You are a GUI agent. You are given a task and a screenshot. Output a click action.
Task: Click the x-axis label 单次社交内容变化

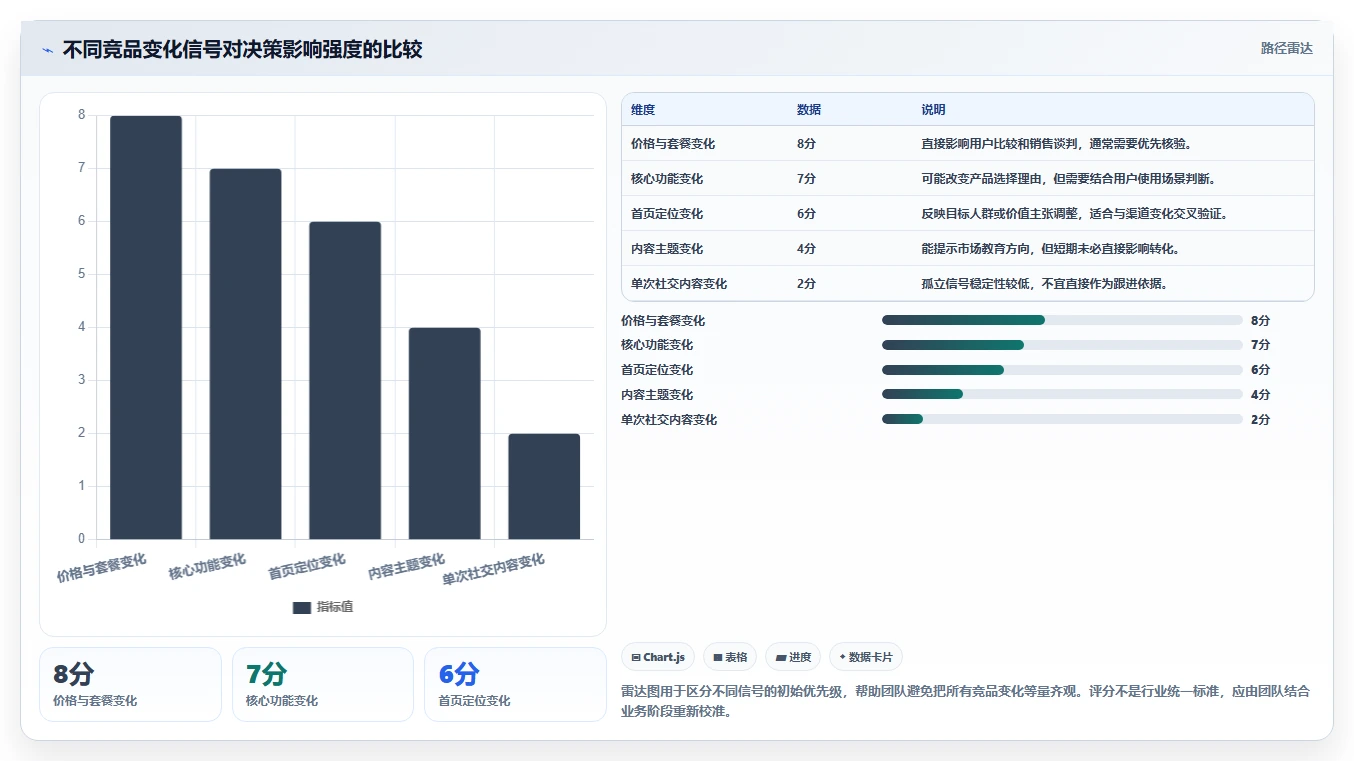point(494,570)
